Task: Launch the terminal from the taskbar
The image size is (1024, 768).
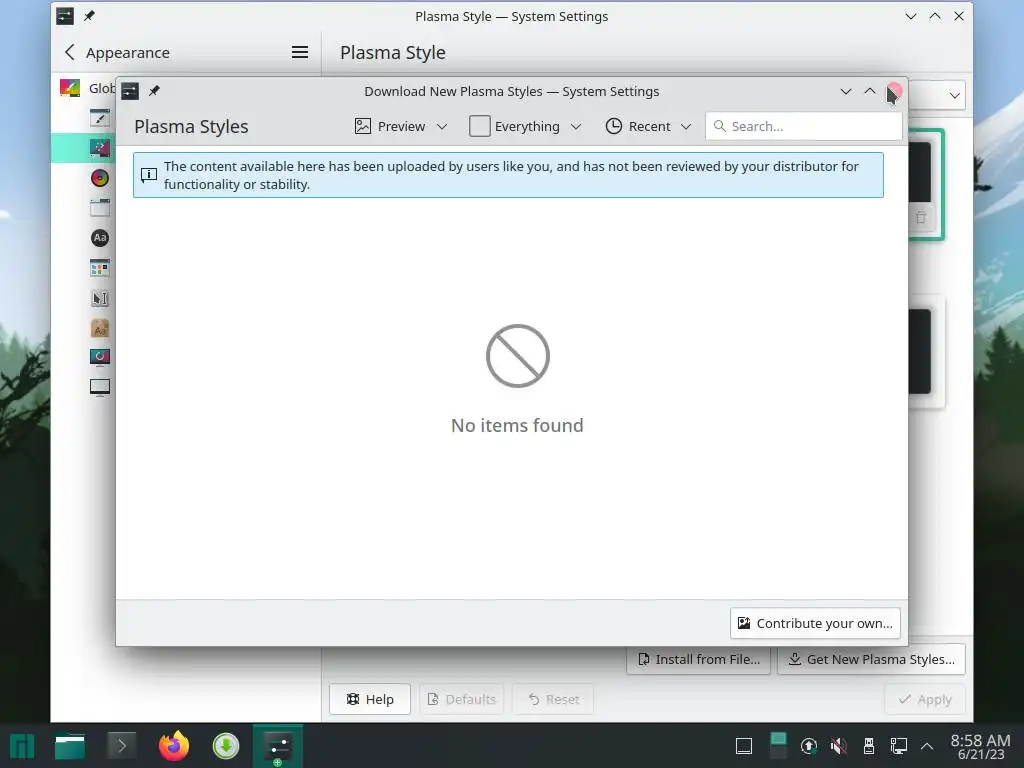Action: 121,746
